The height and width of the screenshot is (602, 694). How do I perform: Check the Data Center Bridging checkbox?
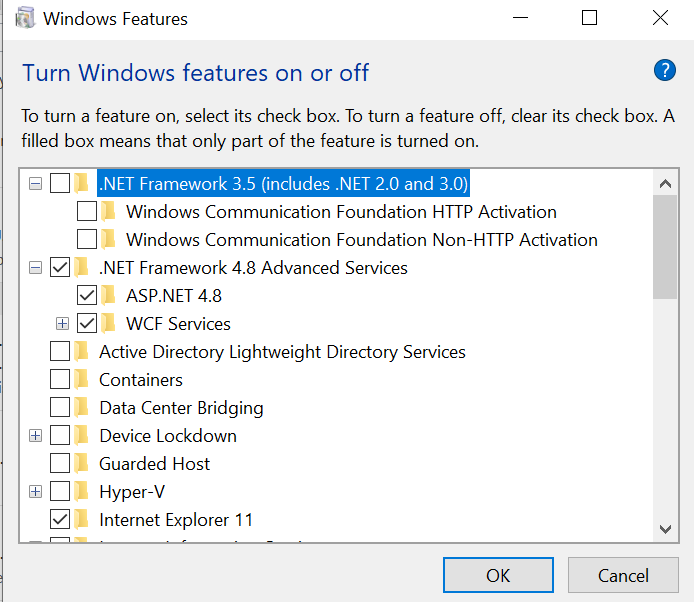[x=60, y=408]
